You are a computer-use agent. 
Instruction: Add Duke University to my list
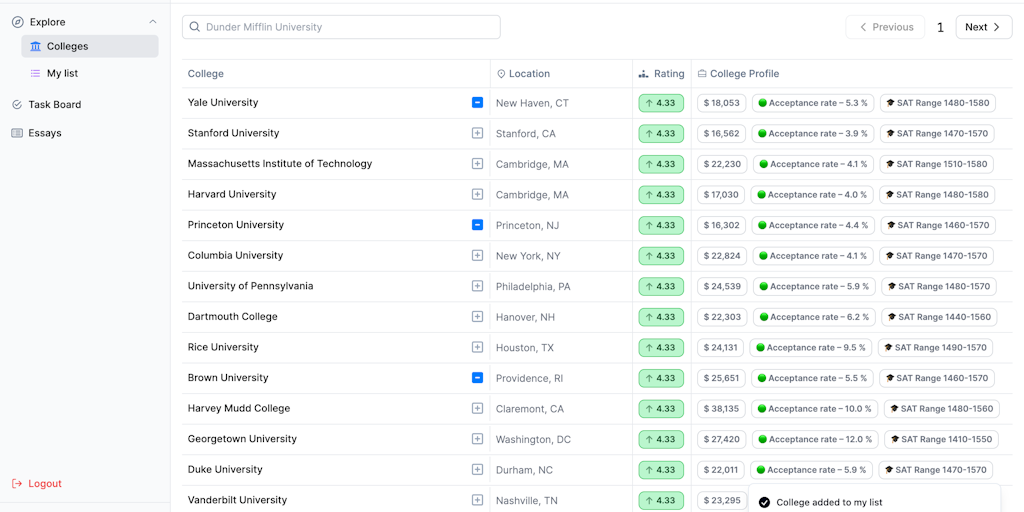[x=477, y=470]
